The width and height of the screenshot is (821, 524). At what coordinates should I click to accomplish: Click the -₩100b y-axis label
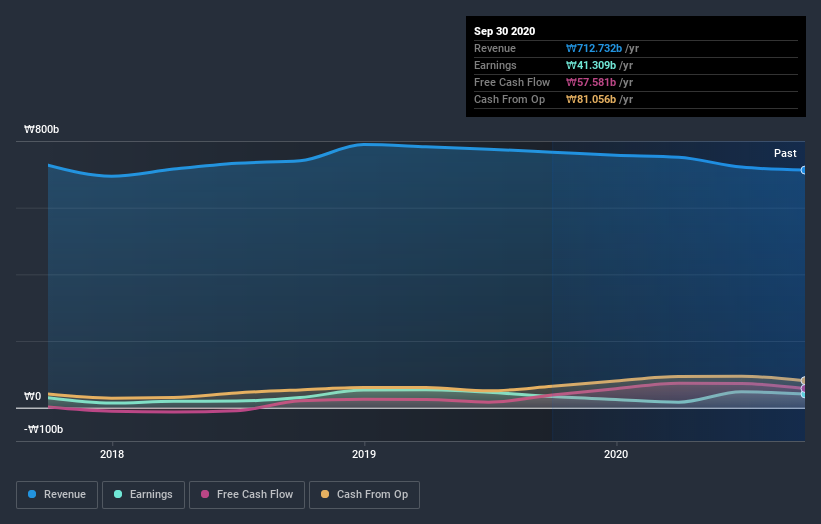[x=43, y=429]
